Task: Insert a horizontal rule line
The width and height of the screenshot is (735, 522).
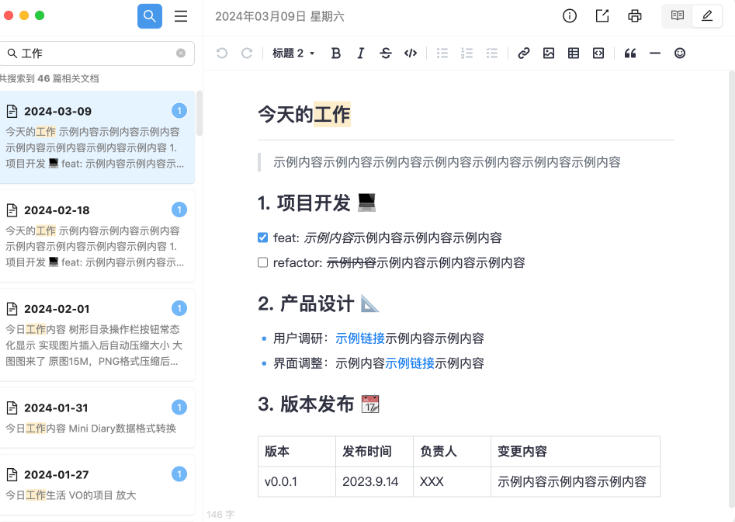Action: point(655,53)
